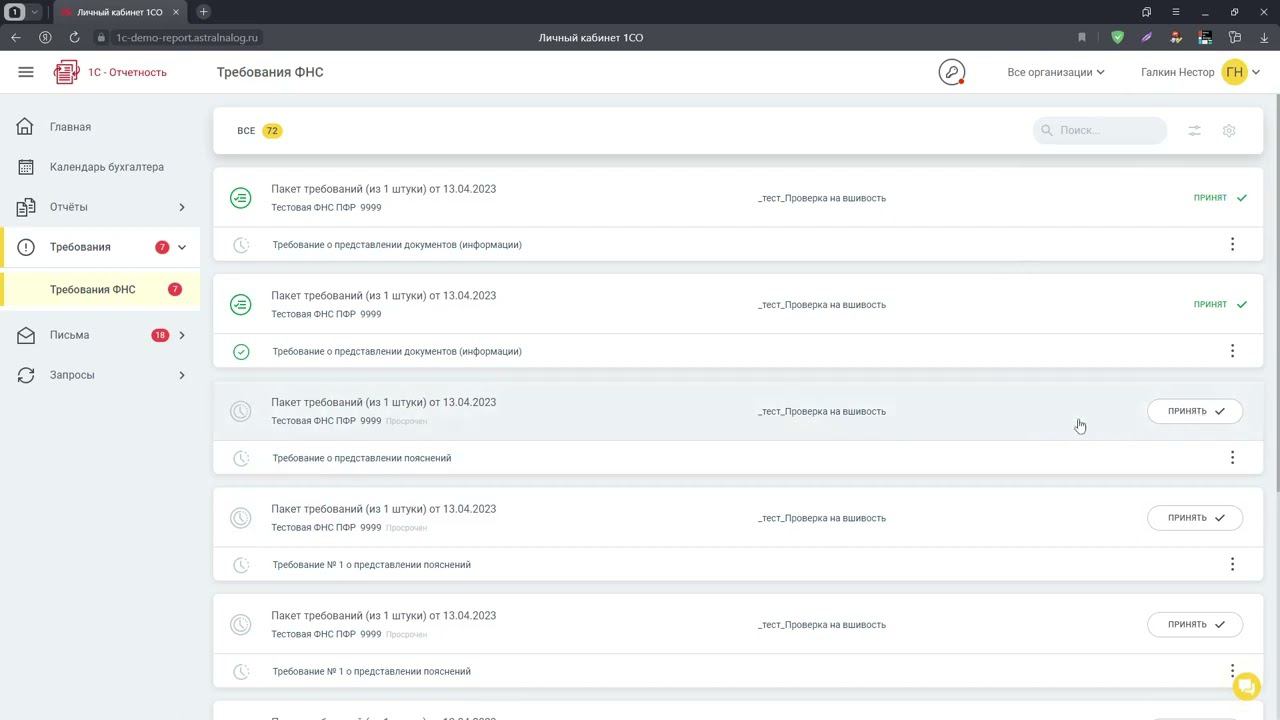Click the 1С-Отчетность logo icon
This screenshot has height=720, width=1280.
(67, 72)
